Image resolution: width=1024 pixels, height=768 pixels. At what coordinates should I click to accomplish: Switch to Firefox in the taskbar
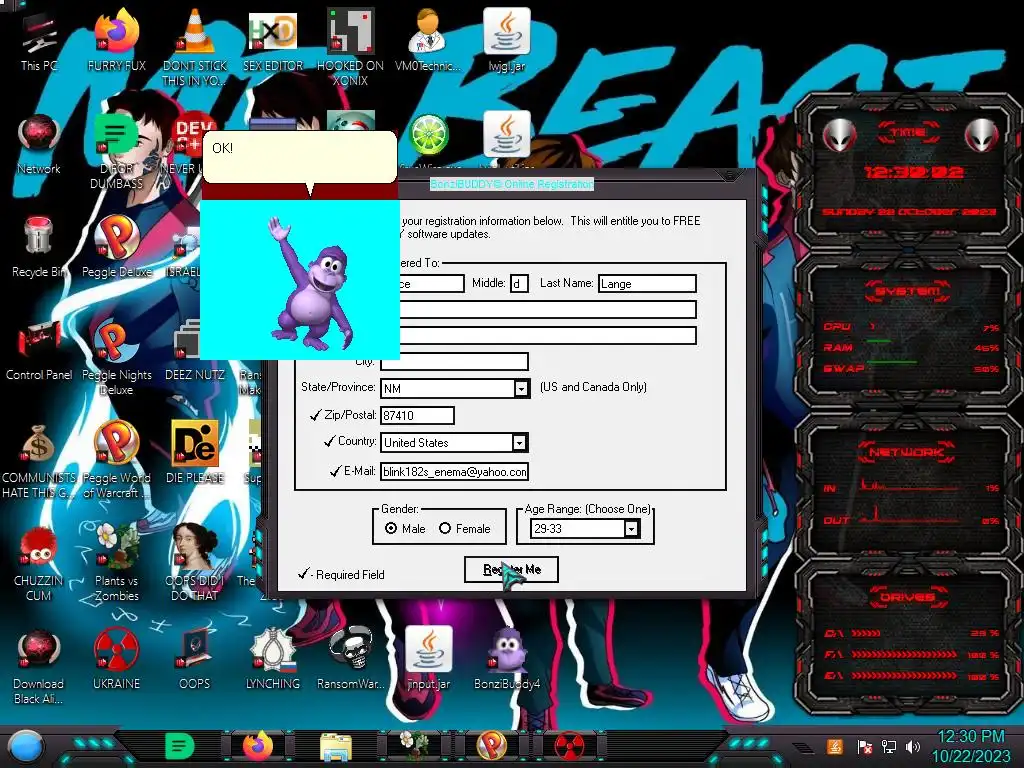(258, 746)
